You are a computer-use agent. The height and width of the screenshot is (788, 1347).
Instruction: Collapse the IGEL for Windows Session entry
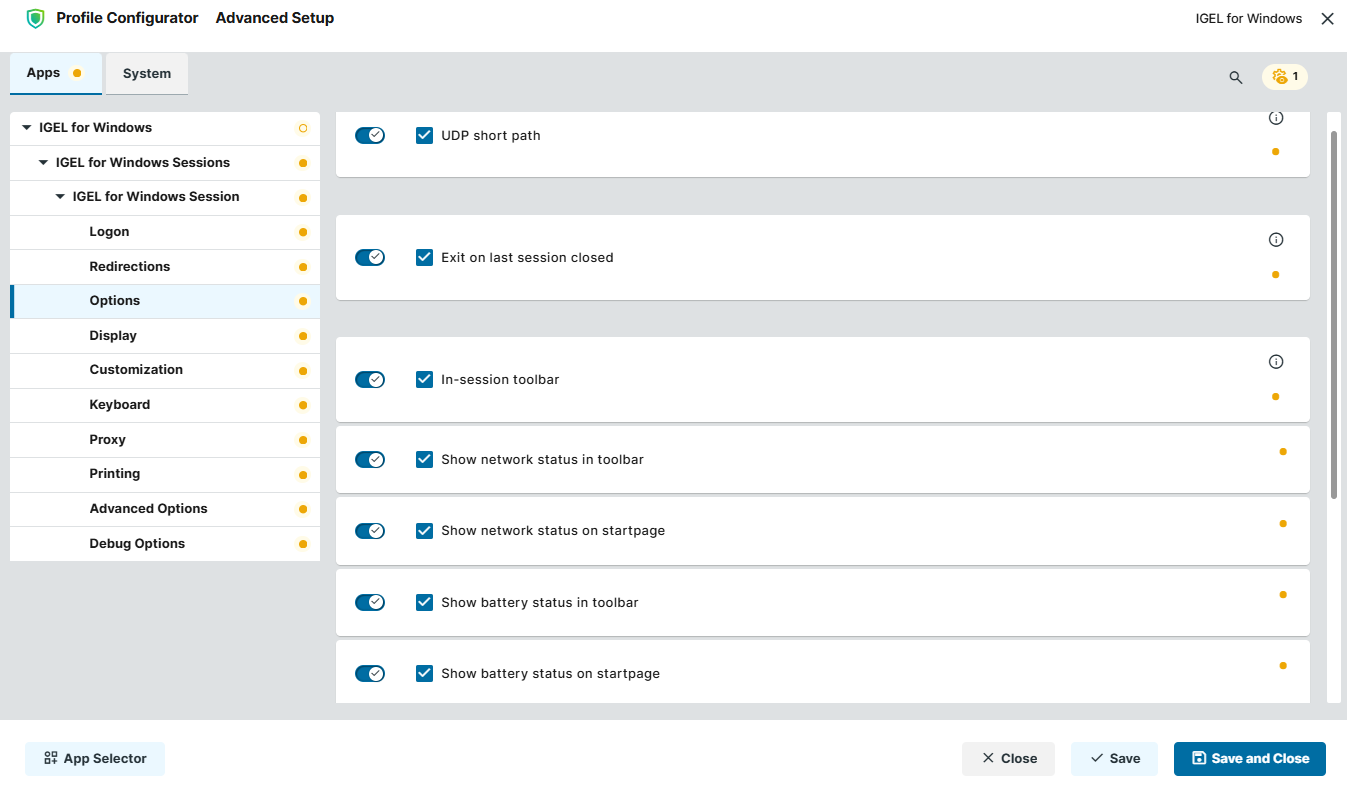[59, 196]
